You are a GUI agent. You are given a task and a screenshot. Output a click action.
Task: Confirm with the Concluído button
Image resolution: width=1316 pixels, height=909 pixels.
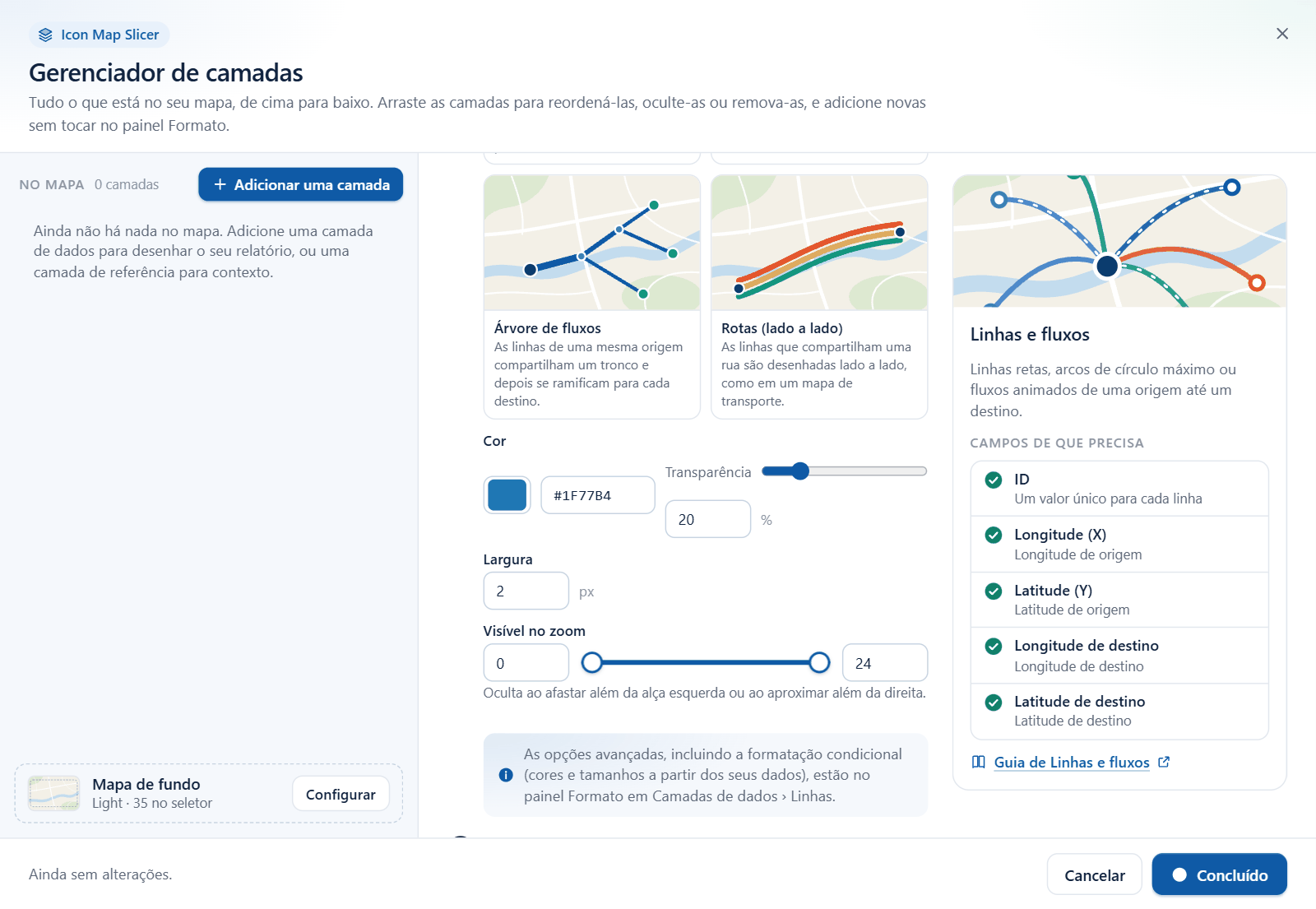(x=1219, y=874)
